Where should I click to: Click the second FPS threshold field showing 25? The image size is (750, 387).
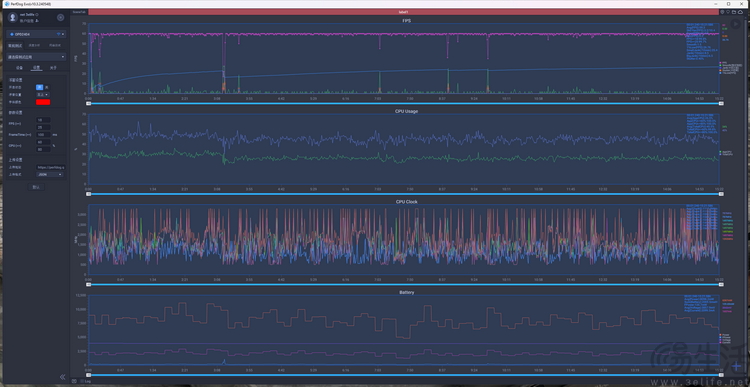(x=44, y=127)
